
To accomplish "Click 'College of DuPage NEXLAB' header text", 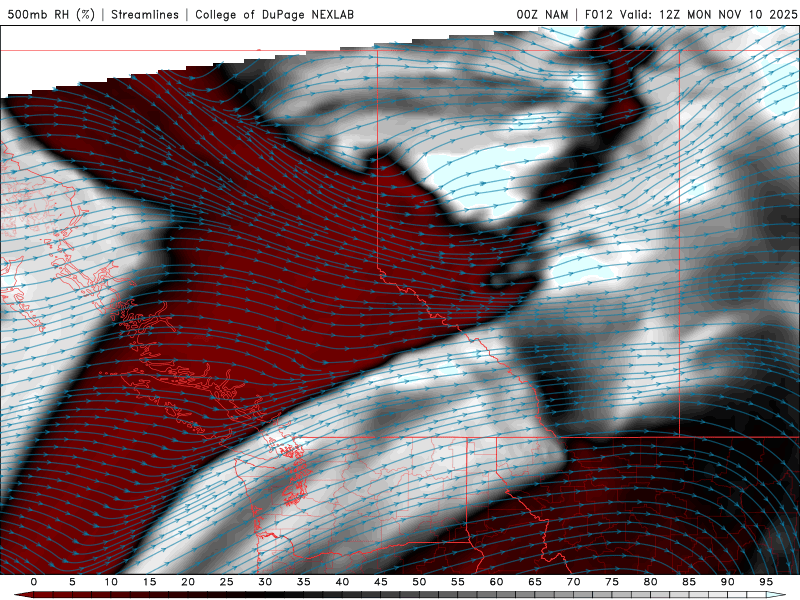I will [x=274, y=14].
